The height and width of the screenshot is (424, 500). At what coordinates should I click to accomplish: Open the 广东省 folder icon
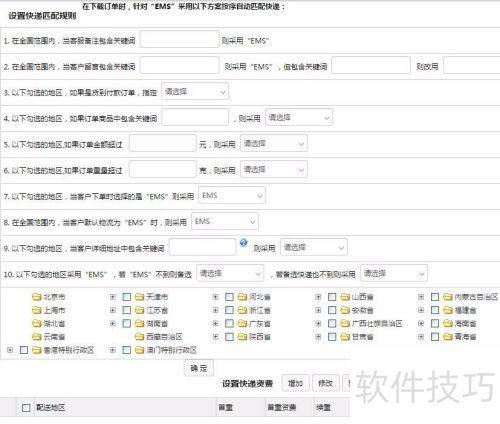[x=242, y=323]
